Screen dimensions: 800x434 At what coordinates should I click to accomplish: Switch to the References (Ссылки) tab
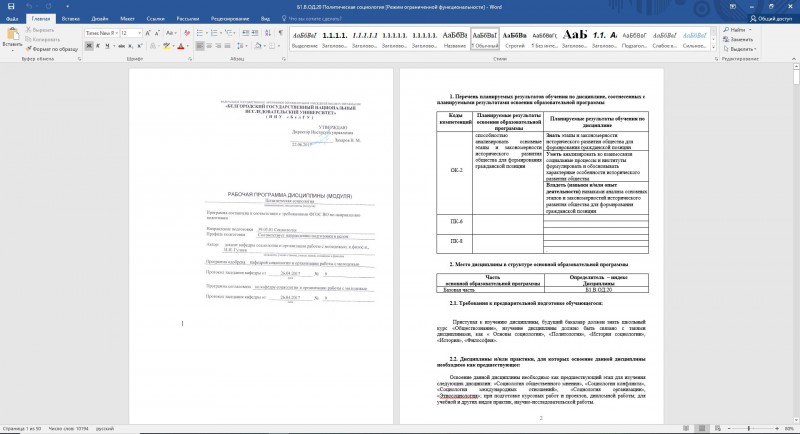pyautogui.click(x=156, y=19)
